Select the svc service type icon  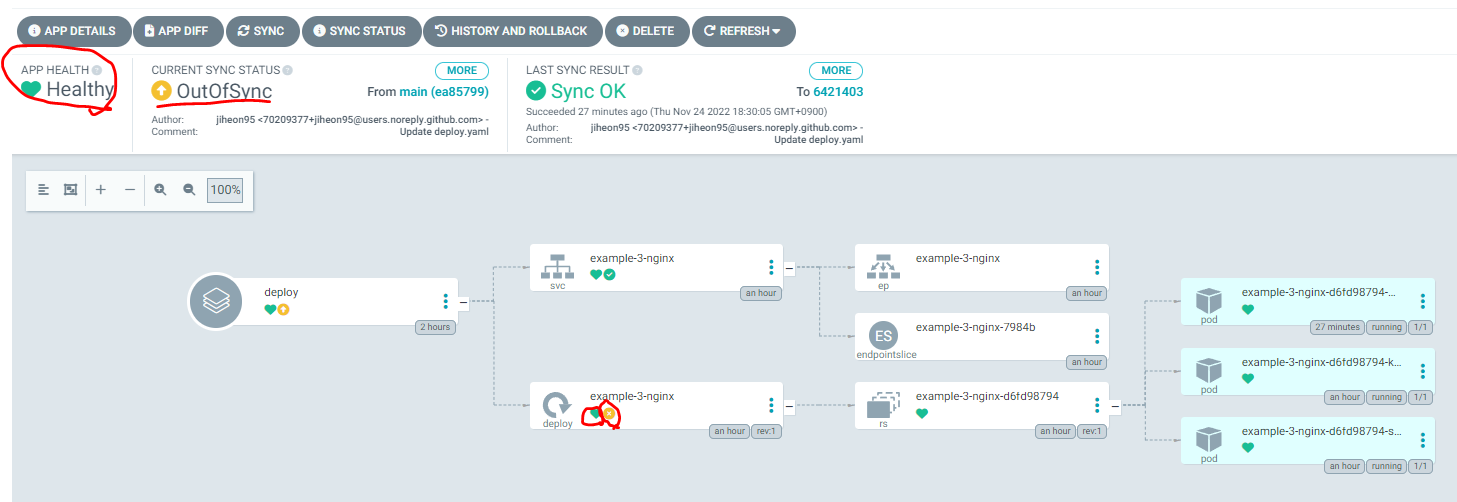click(x=558, y=268)
